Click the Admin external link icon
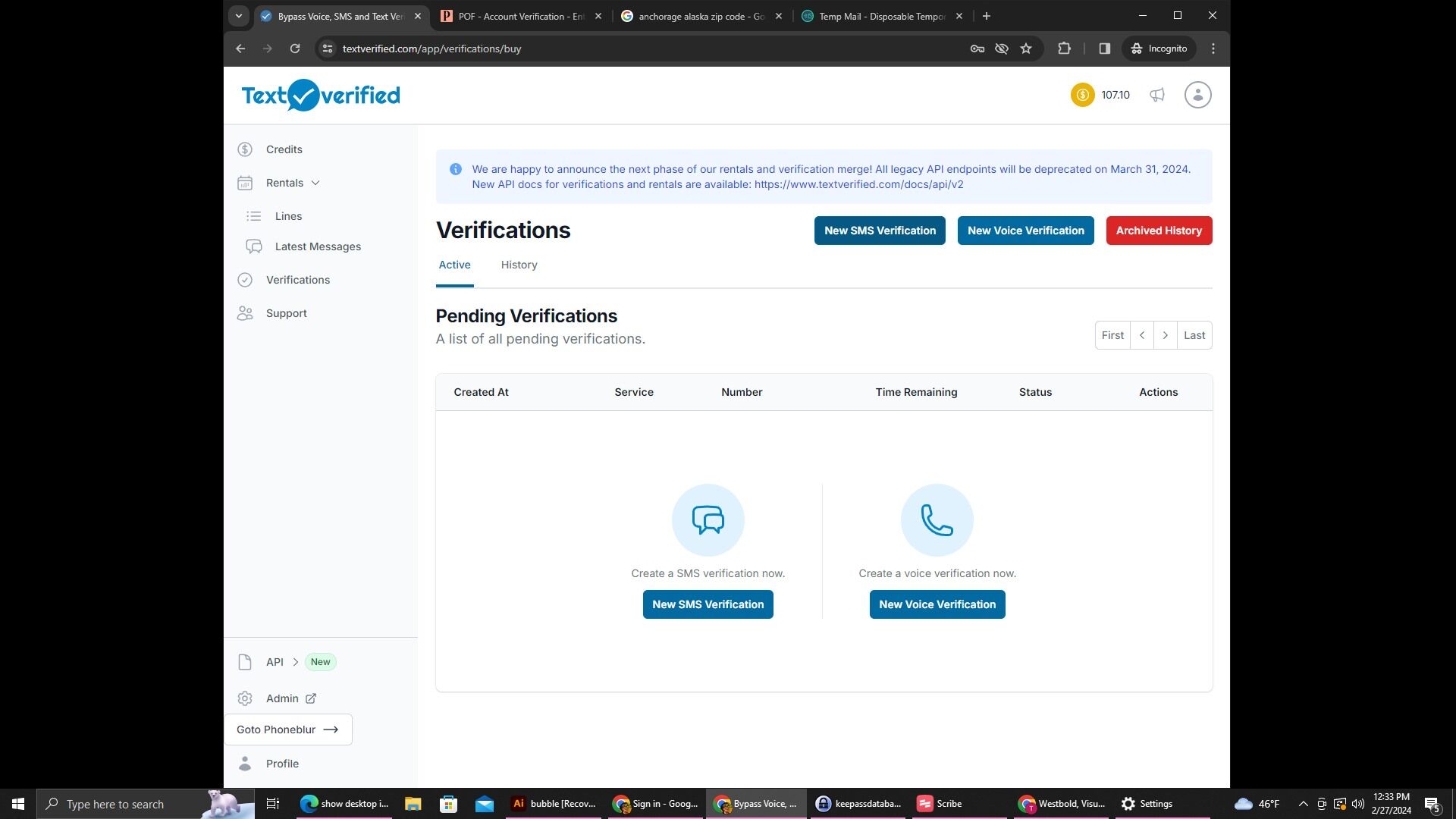The width and height of the screenshot is (1456, 819). click(311, 698)
